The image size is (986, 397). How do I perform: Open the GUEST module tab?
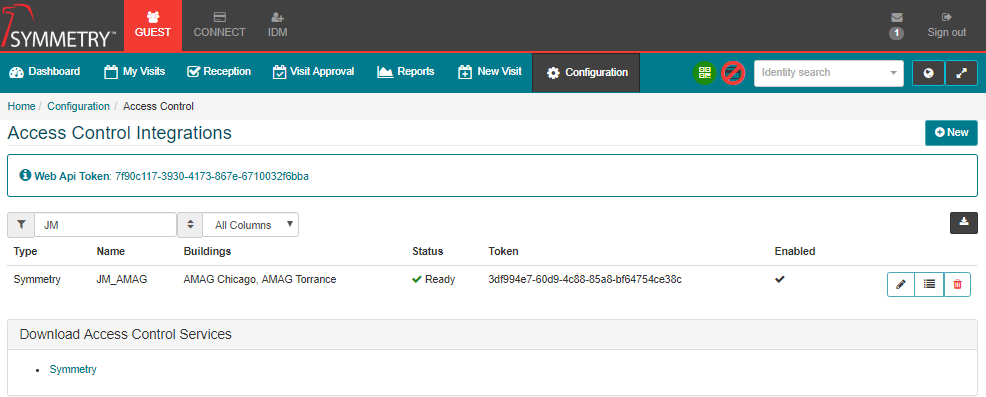click(x=153, y=25)
